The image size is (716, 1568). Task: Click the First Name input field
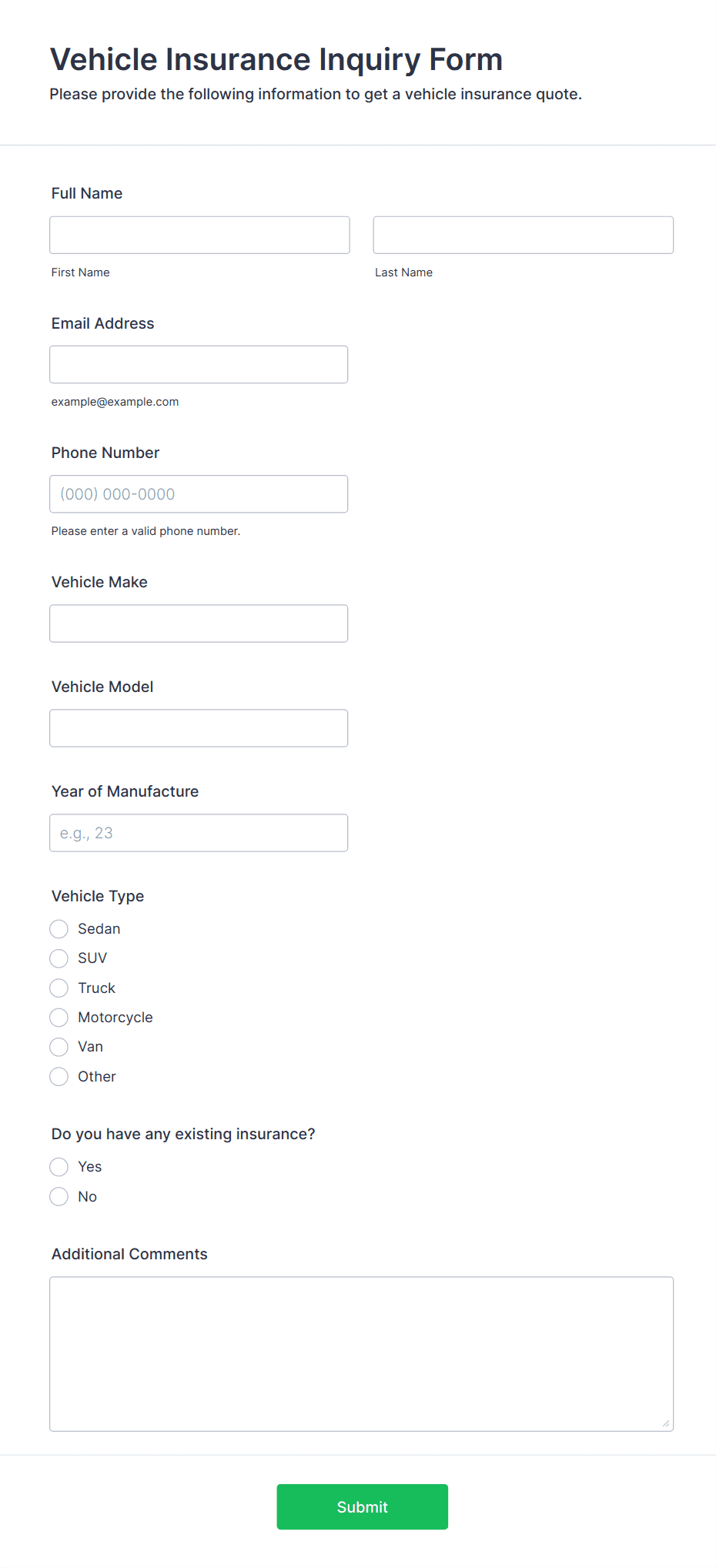click(x=199, y=235)
